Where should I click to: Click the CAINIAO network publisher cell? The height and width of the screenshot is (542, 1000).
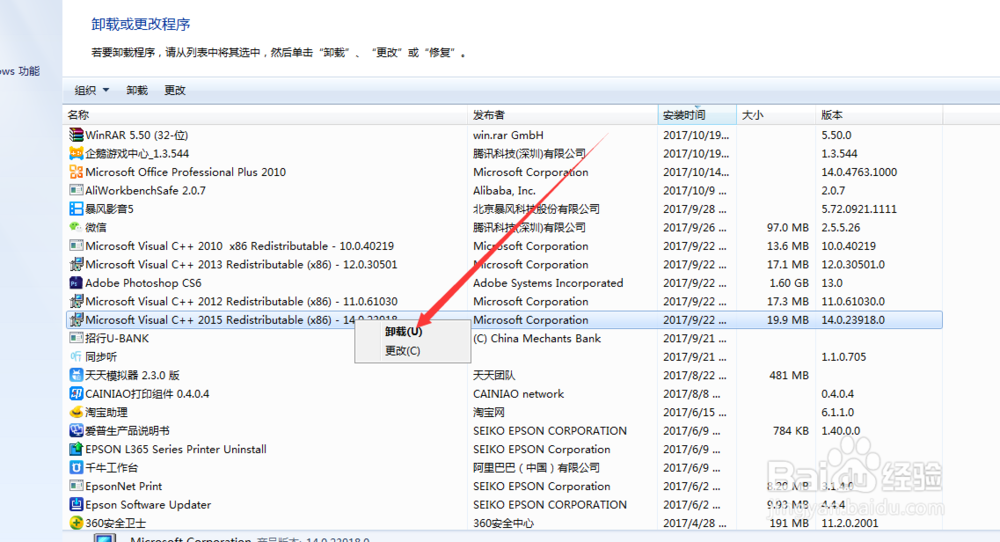pyautogui.click(x=518, y=394)
